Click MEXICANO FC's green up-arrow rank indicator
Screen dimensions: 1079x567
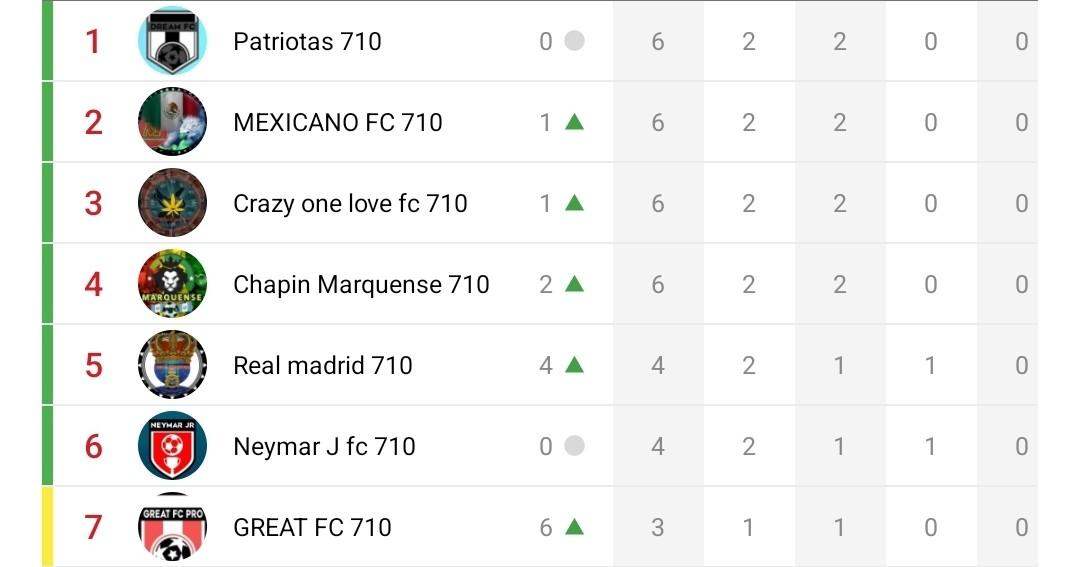tap(574, 122)
